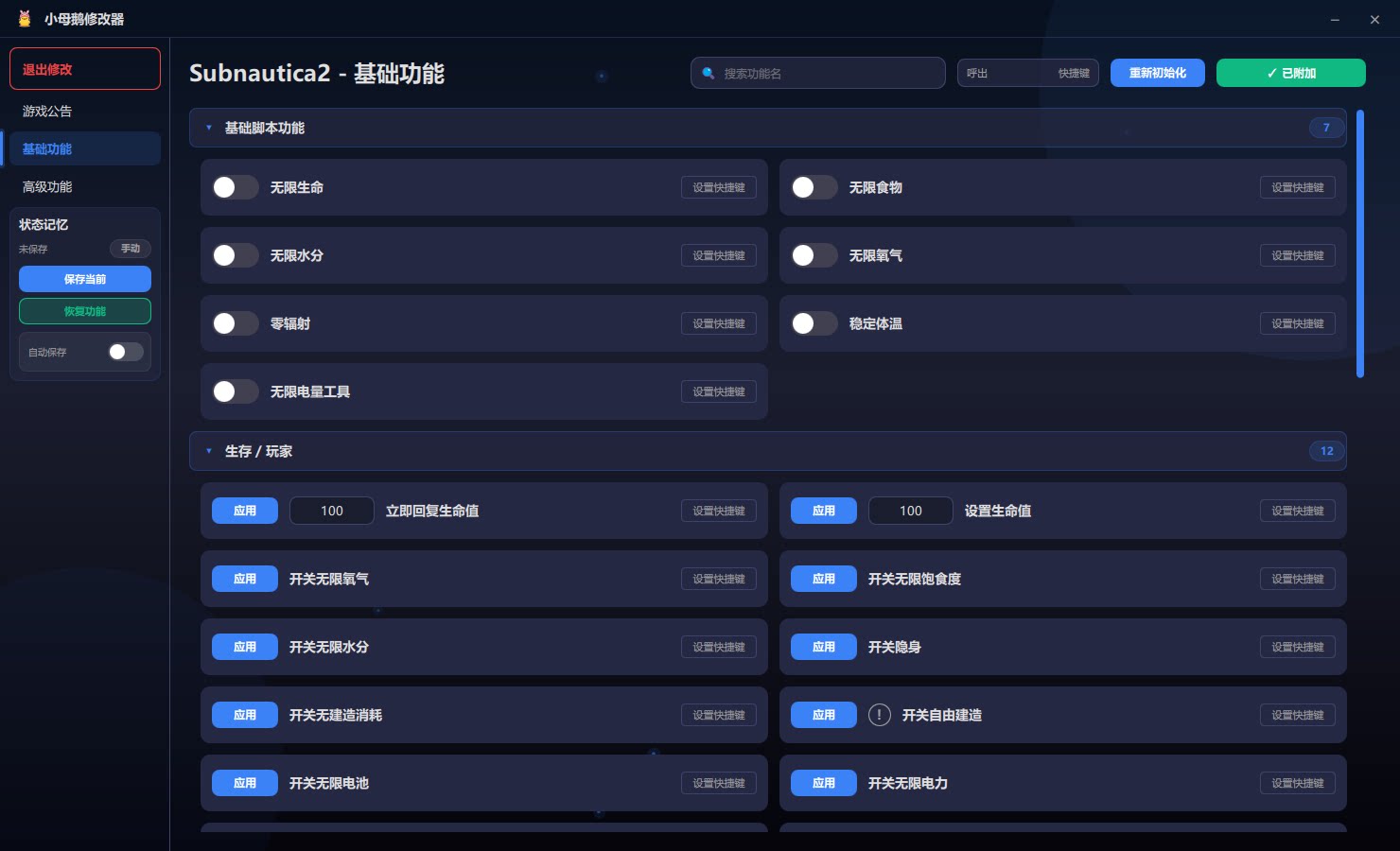Apply the 开关隐身 function
1400x851 pixels.
click(x=824, y=647)
